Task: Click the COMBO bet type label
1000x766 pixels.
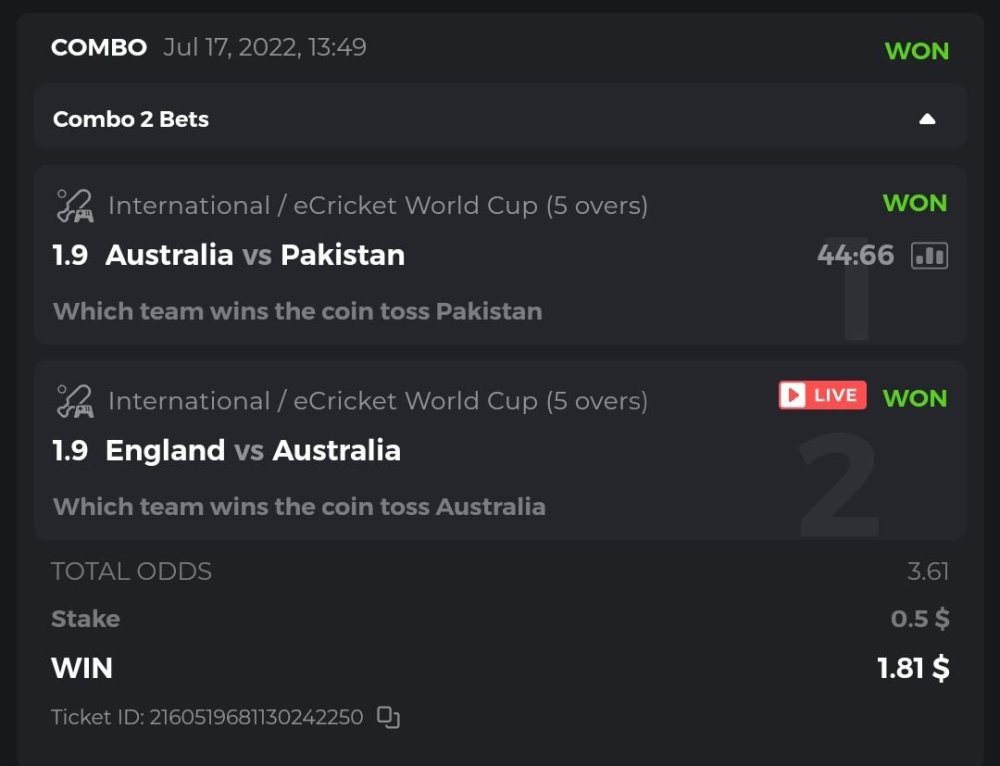Action: (x=99, y=47)
